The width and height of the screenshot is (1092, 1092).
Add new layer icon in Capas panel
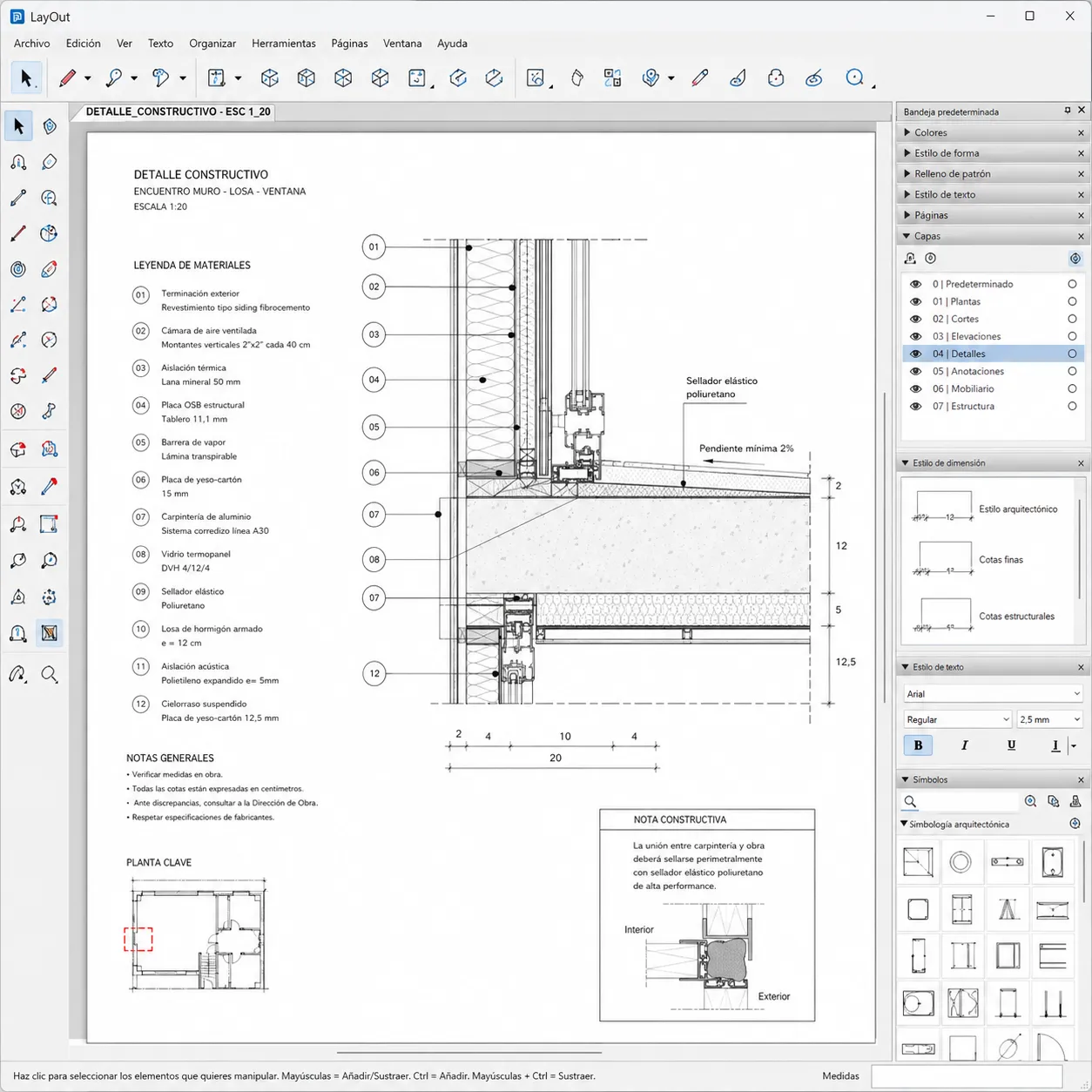[x=910, y=259]
